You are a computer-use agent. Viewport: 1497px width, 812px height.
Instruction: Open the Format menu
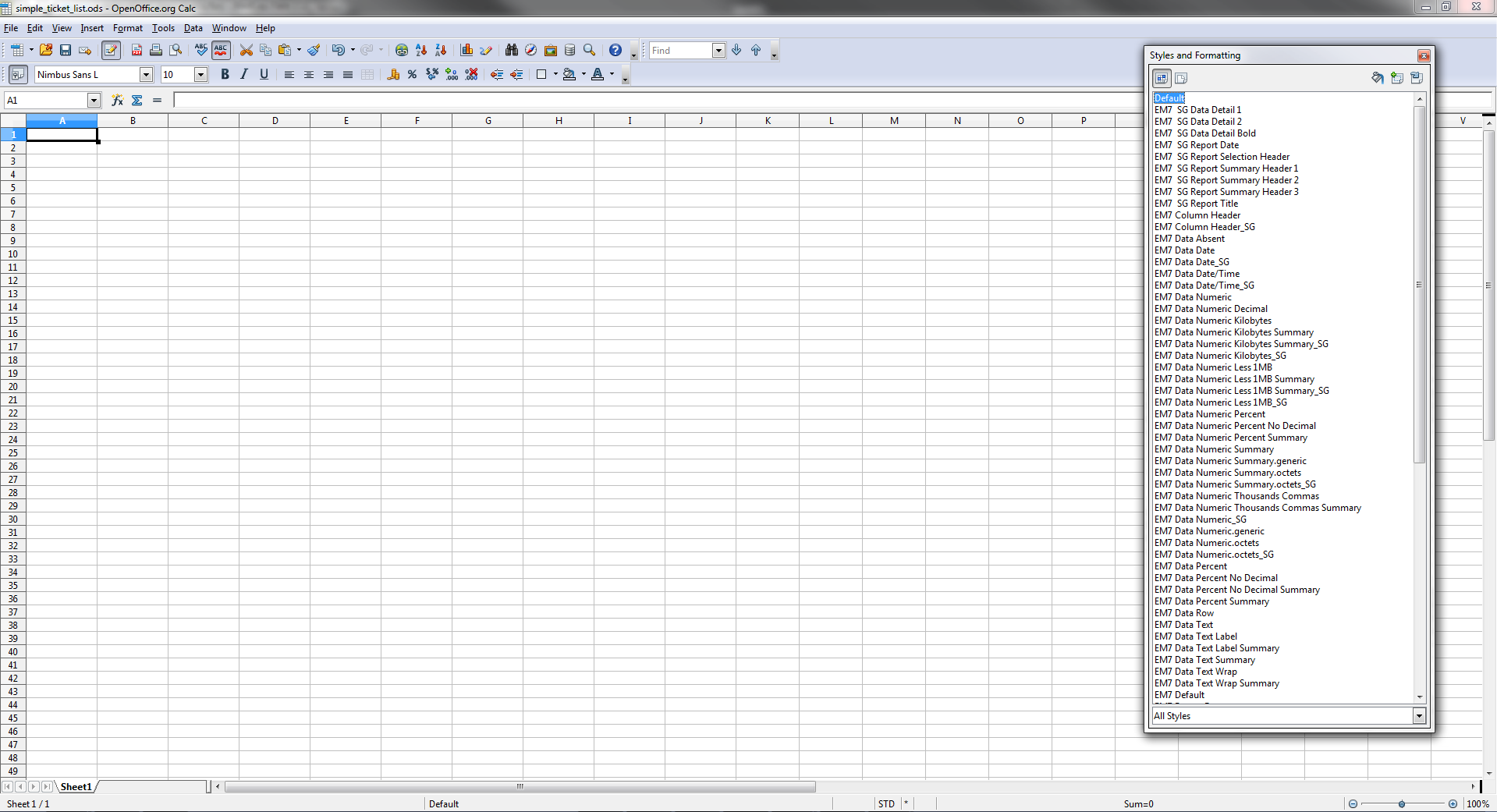[x=127, y=28]
